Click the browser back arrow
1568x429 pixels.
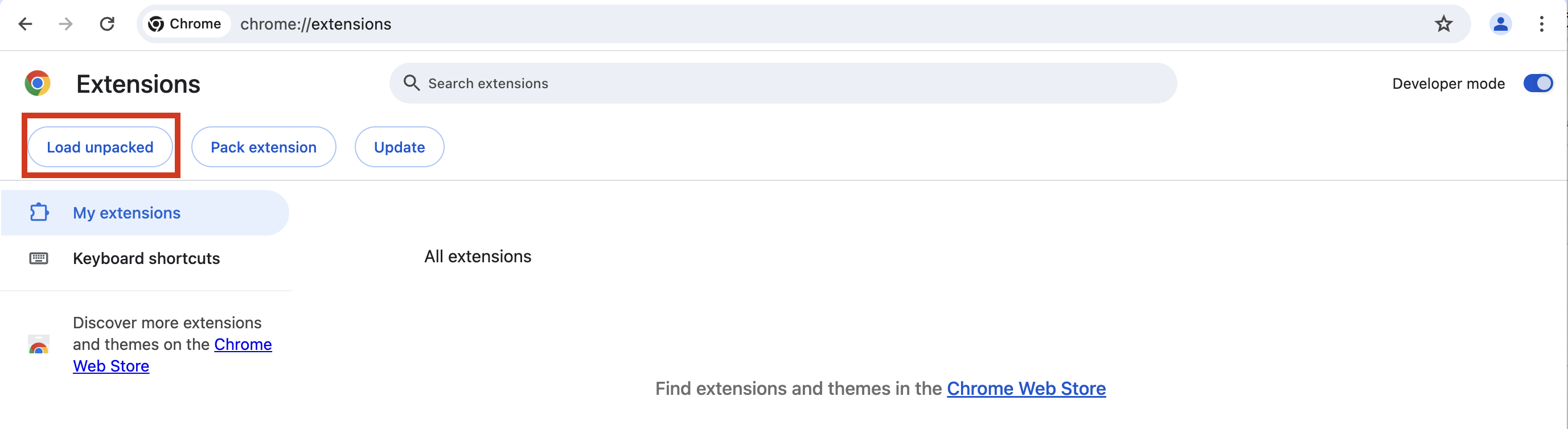click(25, 24)
